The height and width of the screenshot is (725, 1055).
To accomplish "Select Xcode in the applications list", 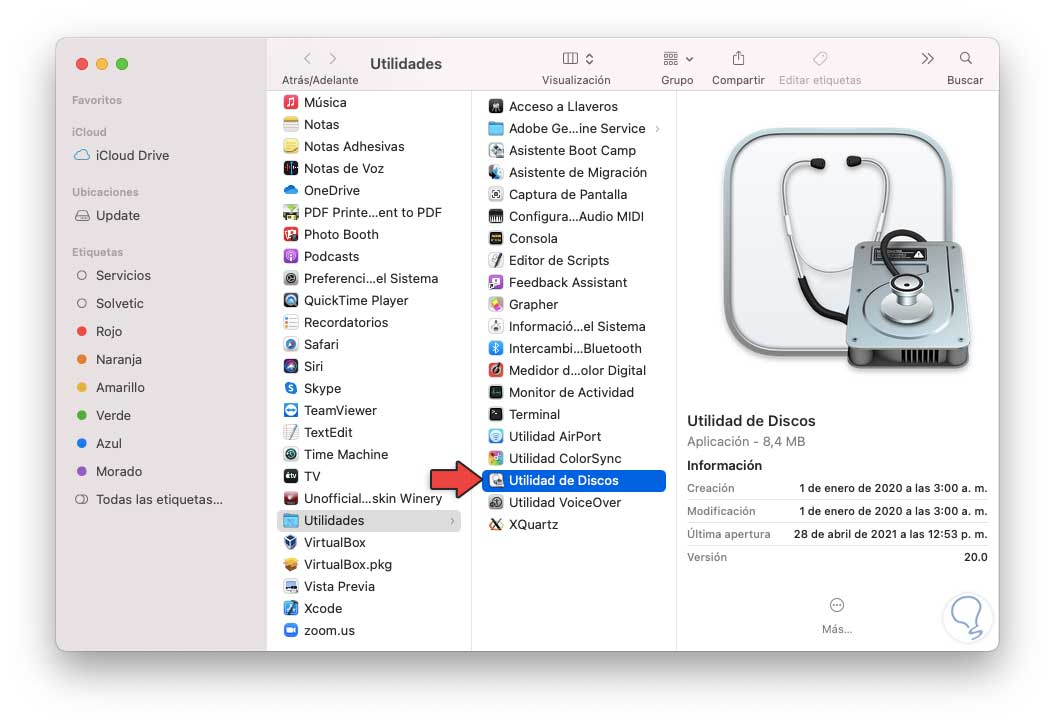I will [320, 608].
